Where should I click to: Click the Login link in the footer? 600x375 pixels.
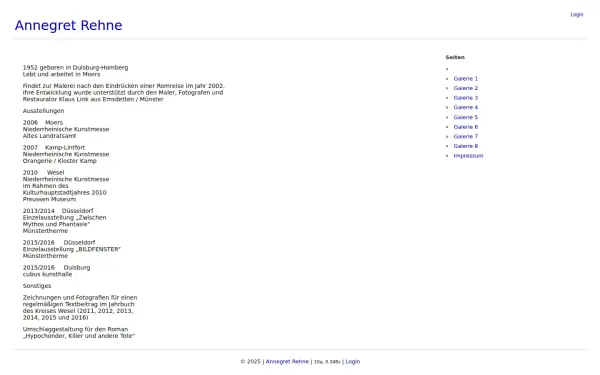pyautogui.click(x=353, y=362)
